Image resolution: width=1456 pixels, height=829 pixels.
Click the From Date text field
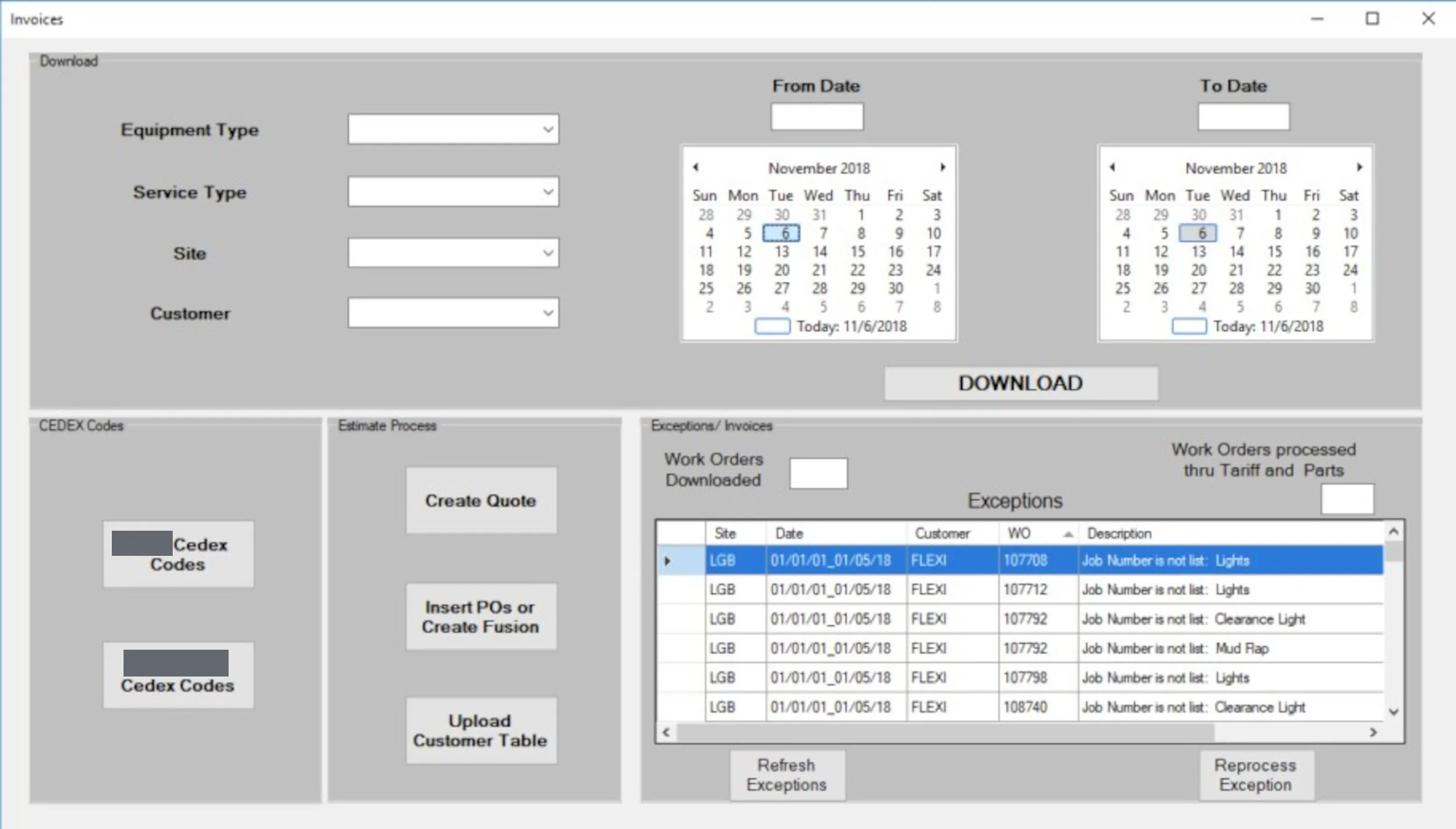coord(817,117)
